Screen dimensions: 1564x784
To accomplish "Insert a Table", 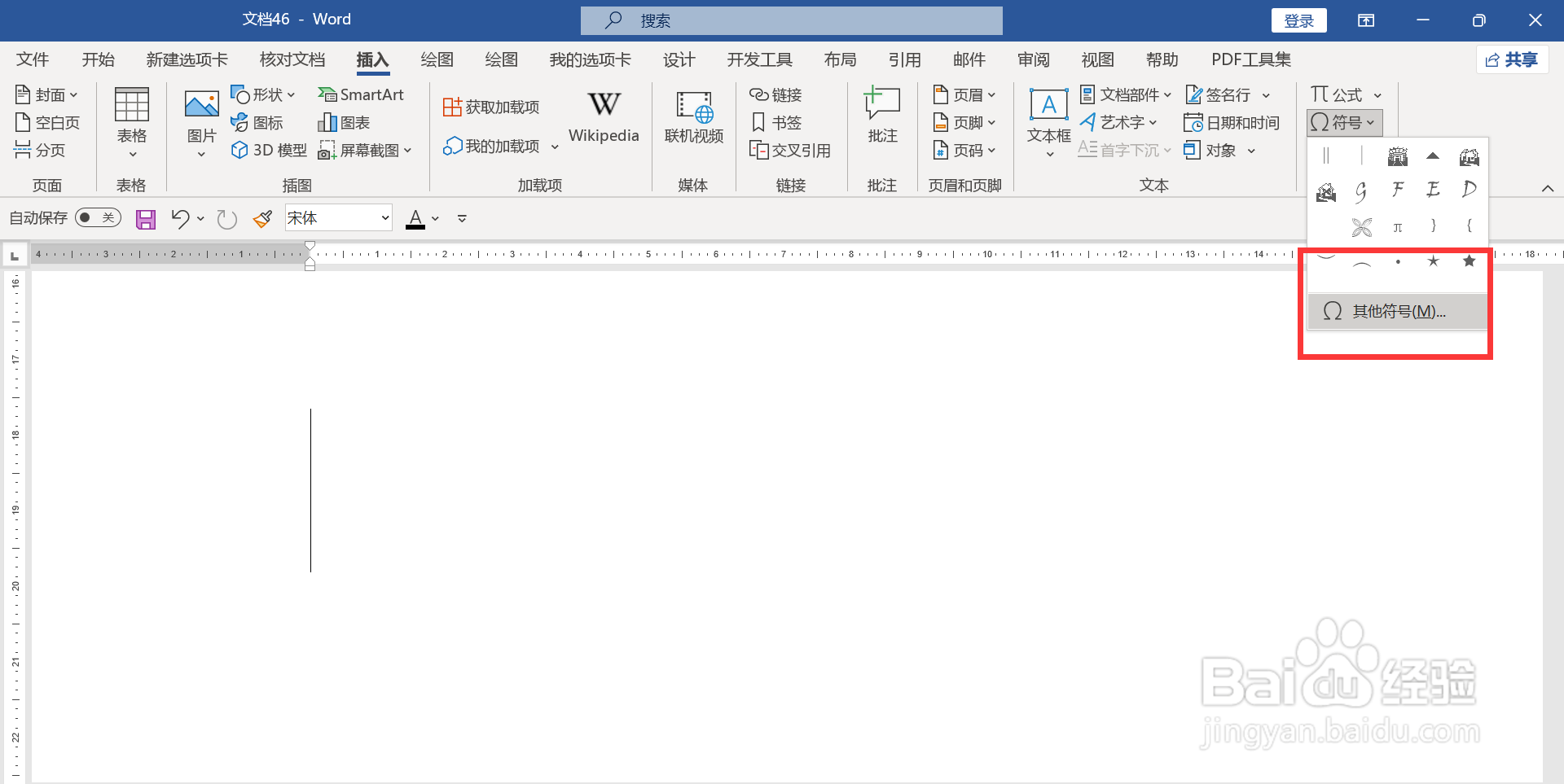I will click(x=131, y=122).
